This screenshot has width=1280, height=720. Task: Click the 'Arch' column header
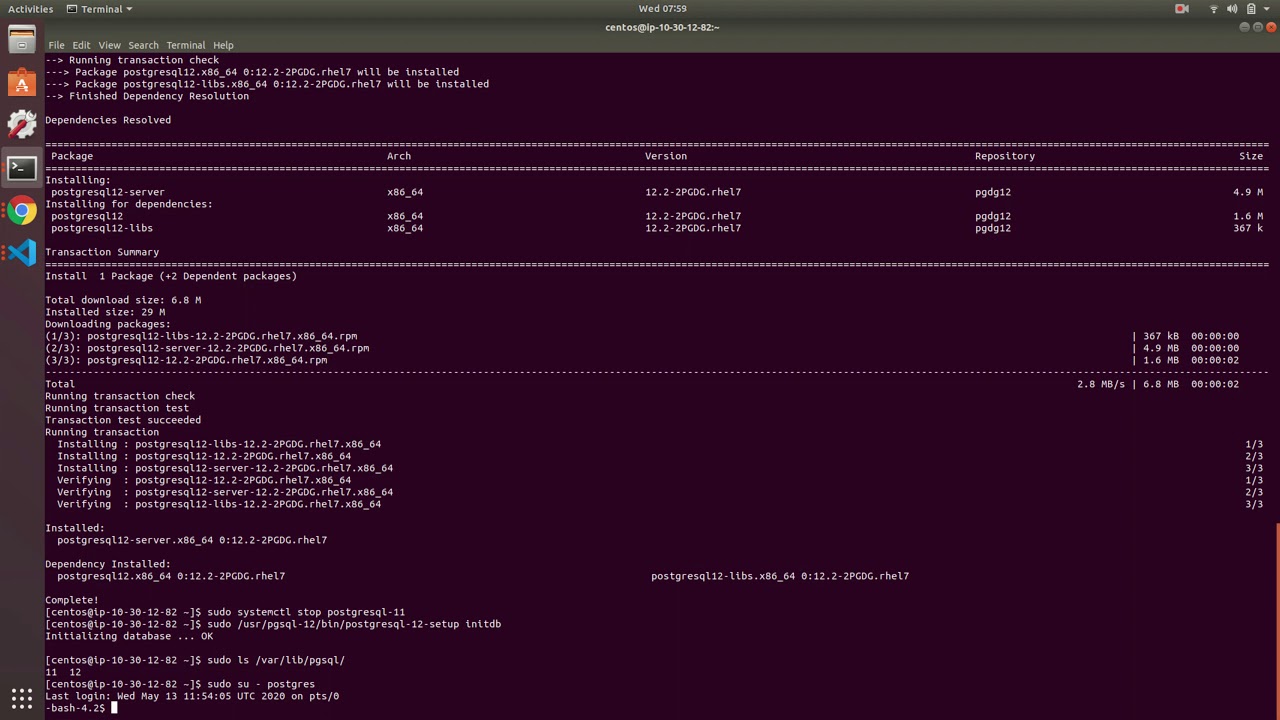coord(399,156)
